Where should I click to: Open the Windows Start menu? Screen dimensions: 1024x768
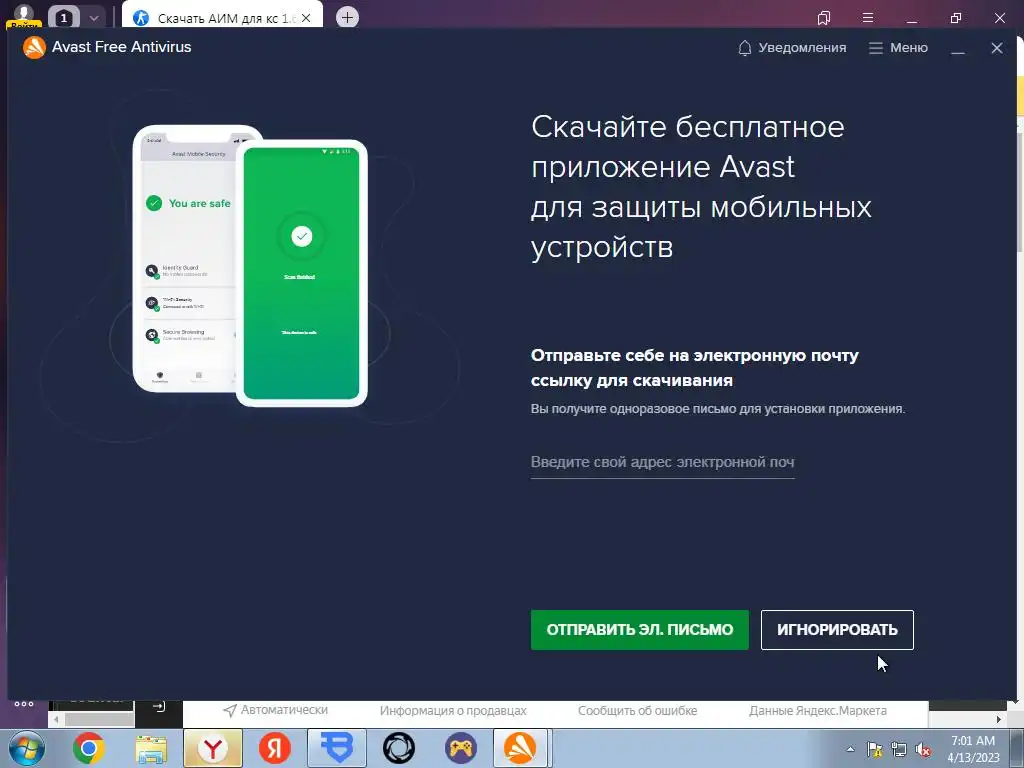(26, 748)
